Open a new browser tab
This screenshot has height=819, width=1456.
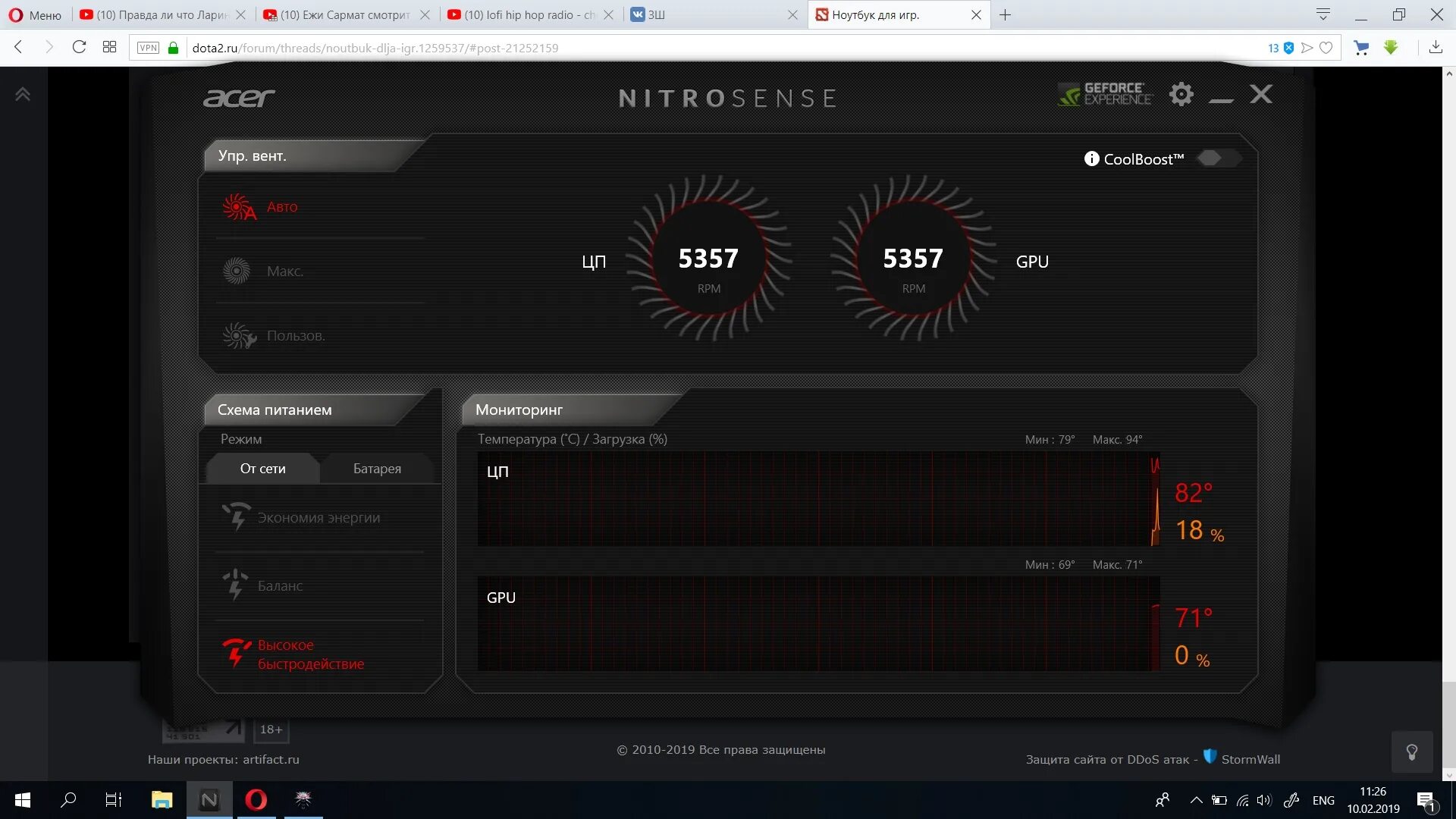pos(1005,14)
